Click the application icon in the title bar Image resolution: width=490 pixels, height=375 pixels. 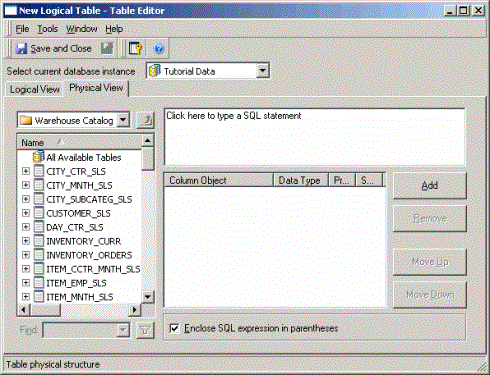click(x=10, y=11)
